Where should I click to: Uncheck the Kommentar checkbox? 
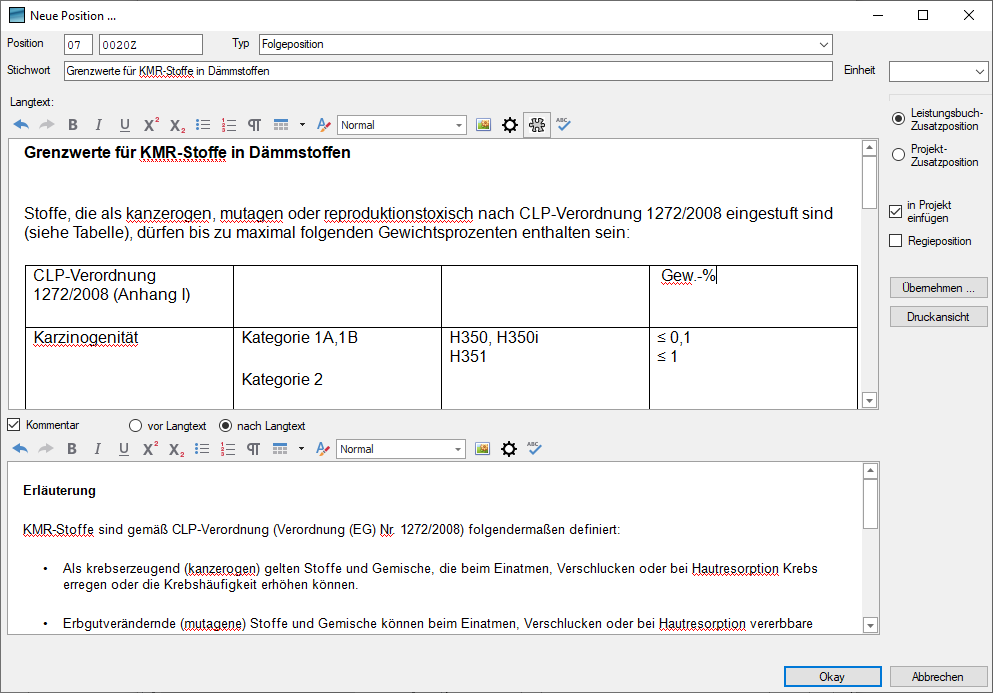(x=14, y=425)
